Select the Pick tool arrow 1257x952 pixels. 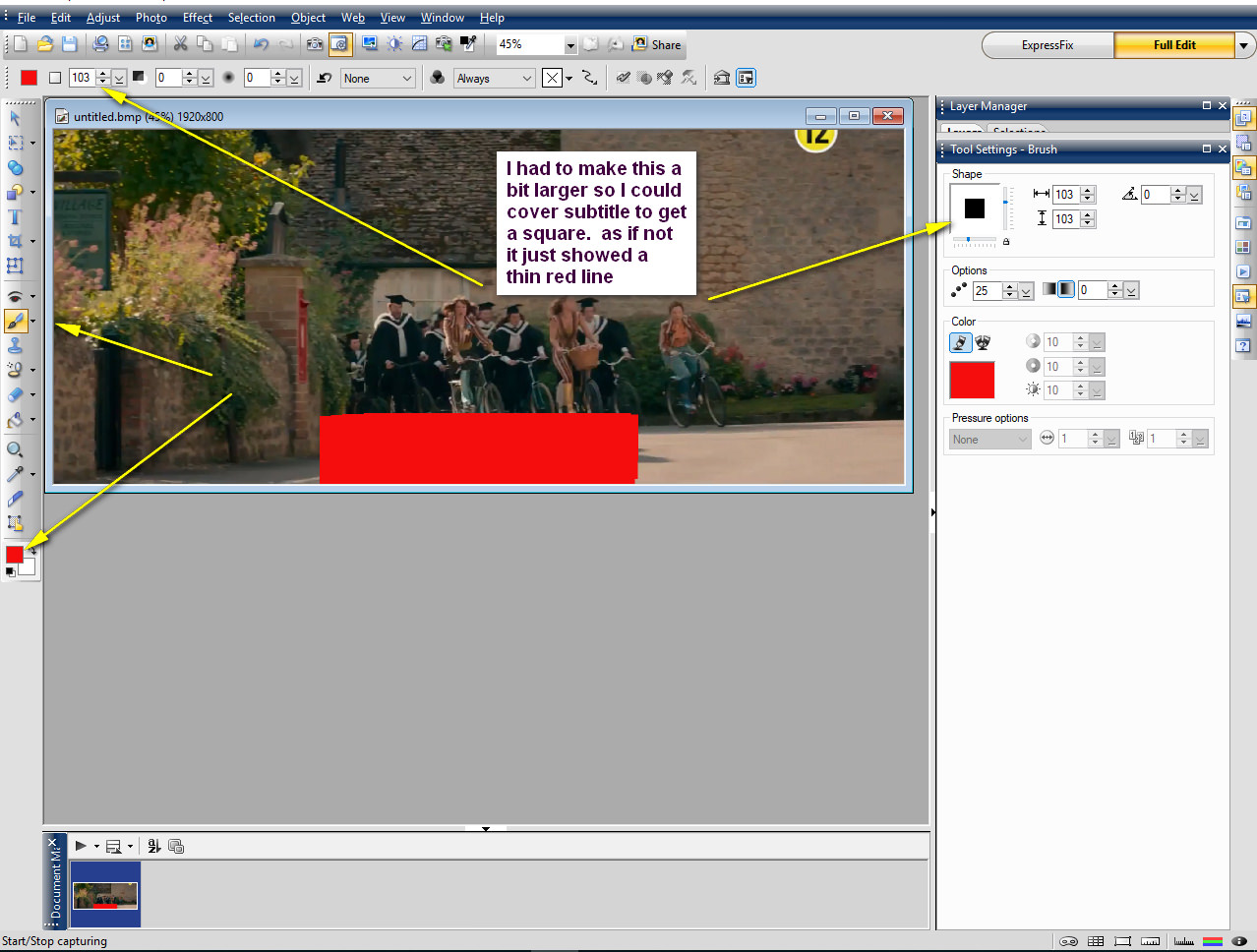(x=15, y=118)
